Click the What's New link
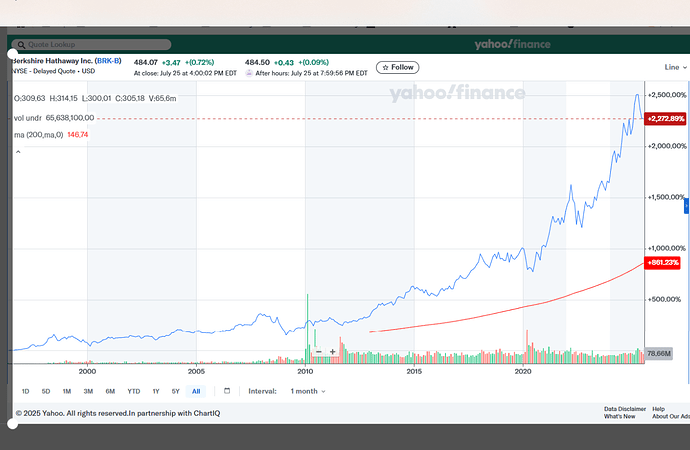The image size is (690, 450). click(619, 416)
